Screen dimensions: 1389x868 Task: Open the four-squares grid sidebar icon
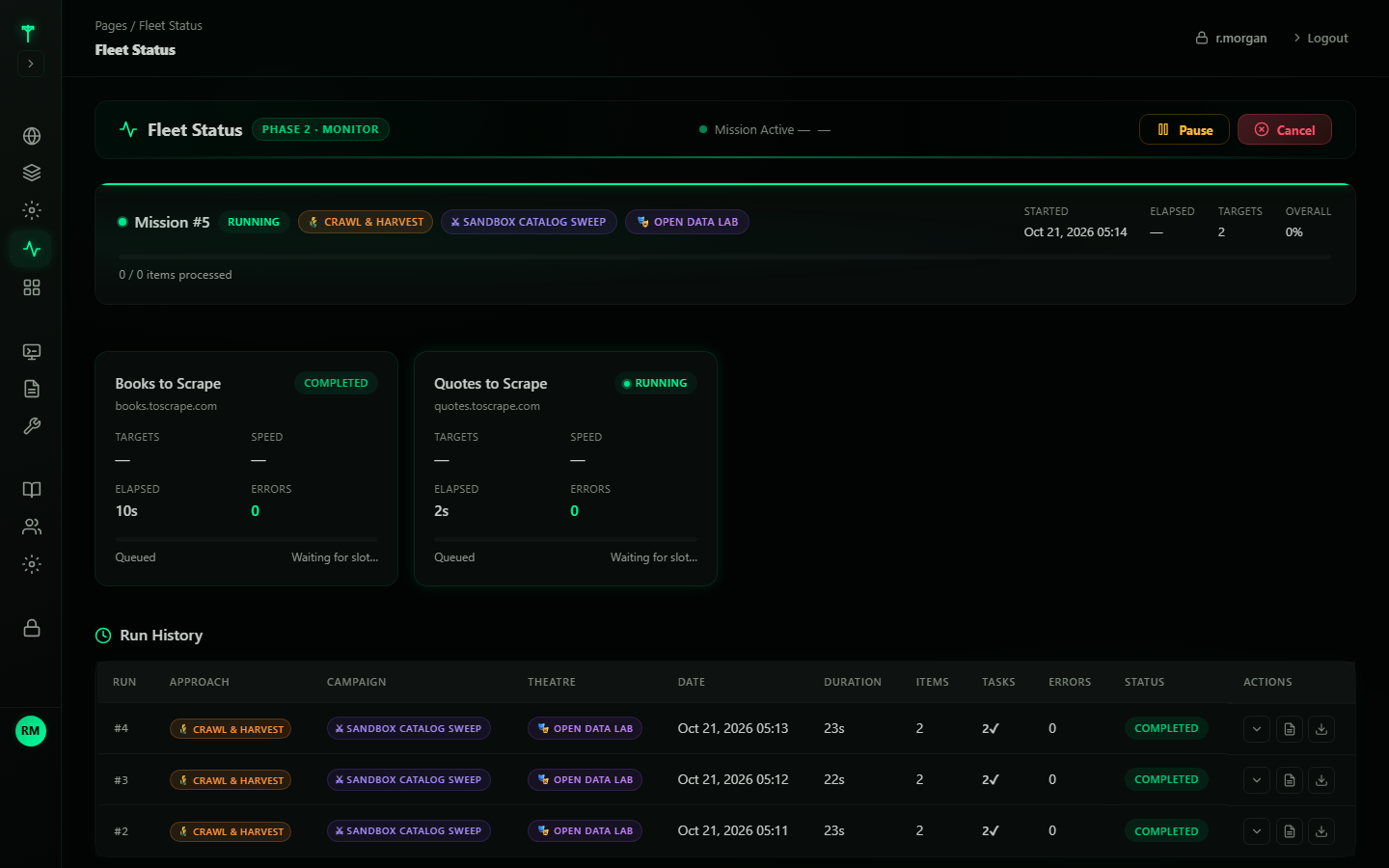(x=32, y=287)
